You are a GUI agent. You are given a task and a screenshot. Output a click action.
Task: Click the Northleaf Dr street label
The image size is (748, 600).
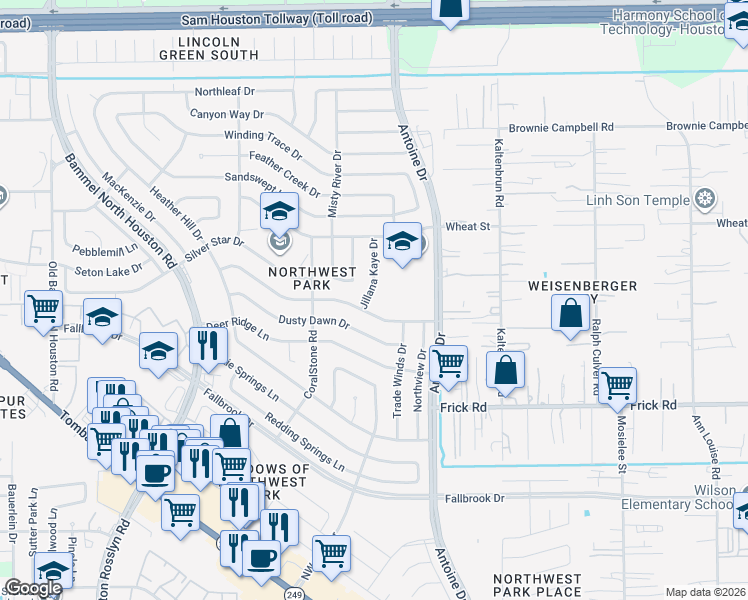[x=225, y=91]
